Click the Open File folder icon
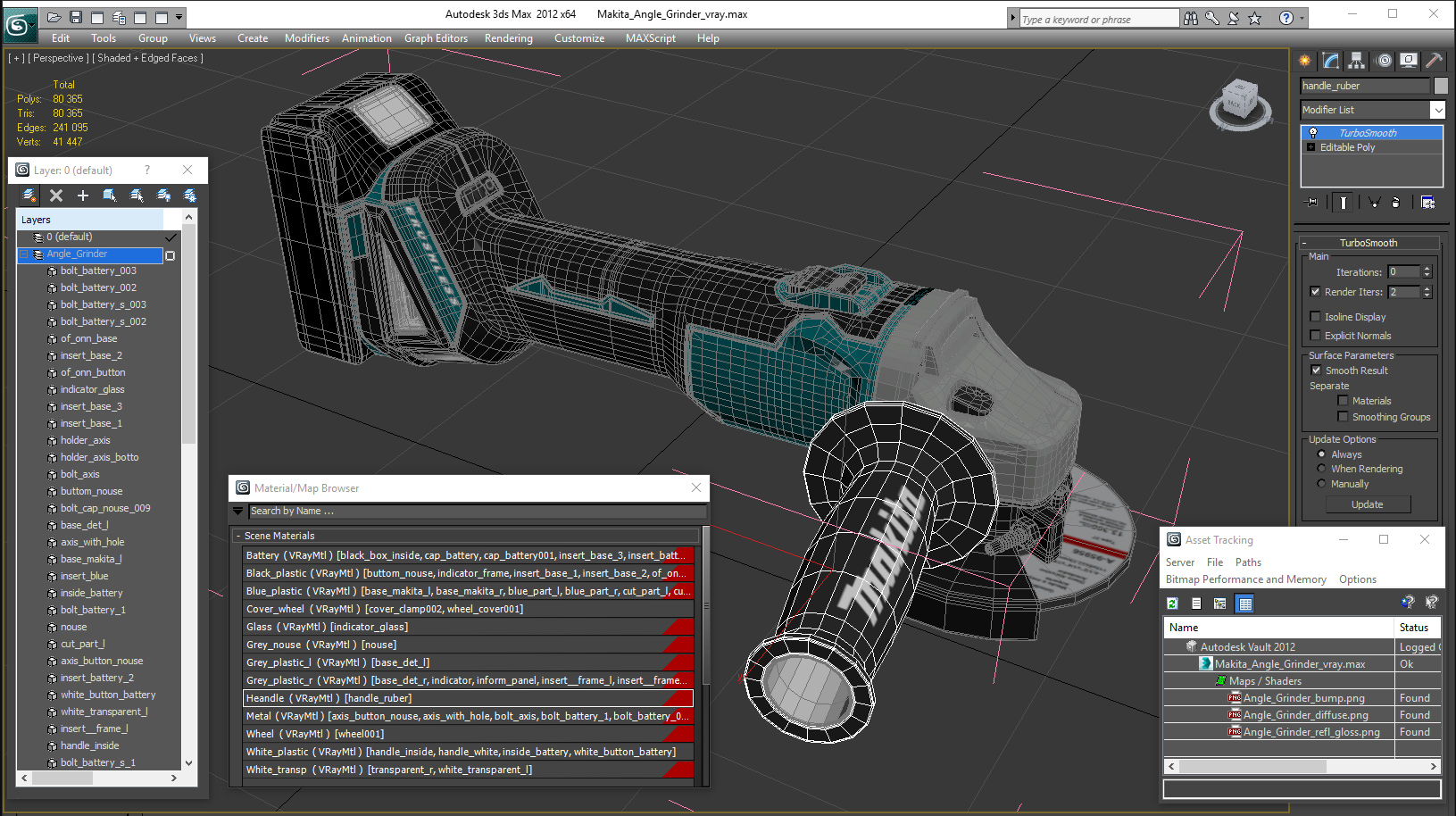The height and width of the screenshot is (816, 1456). pos(54,17)
